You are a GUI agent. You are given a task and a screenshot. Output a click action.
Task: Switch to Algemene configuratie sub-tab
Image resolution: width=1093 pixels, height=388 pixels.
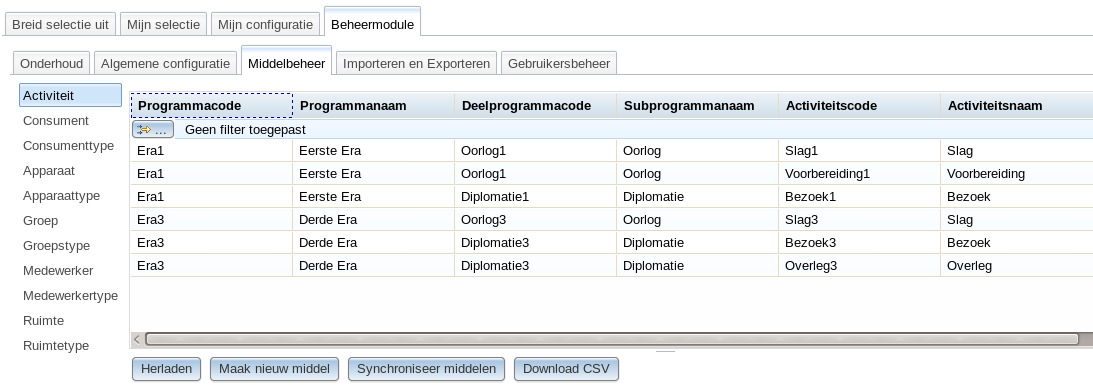pos(165,63)
